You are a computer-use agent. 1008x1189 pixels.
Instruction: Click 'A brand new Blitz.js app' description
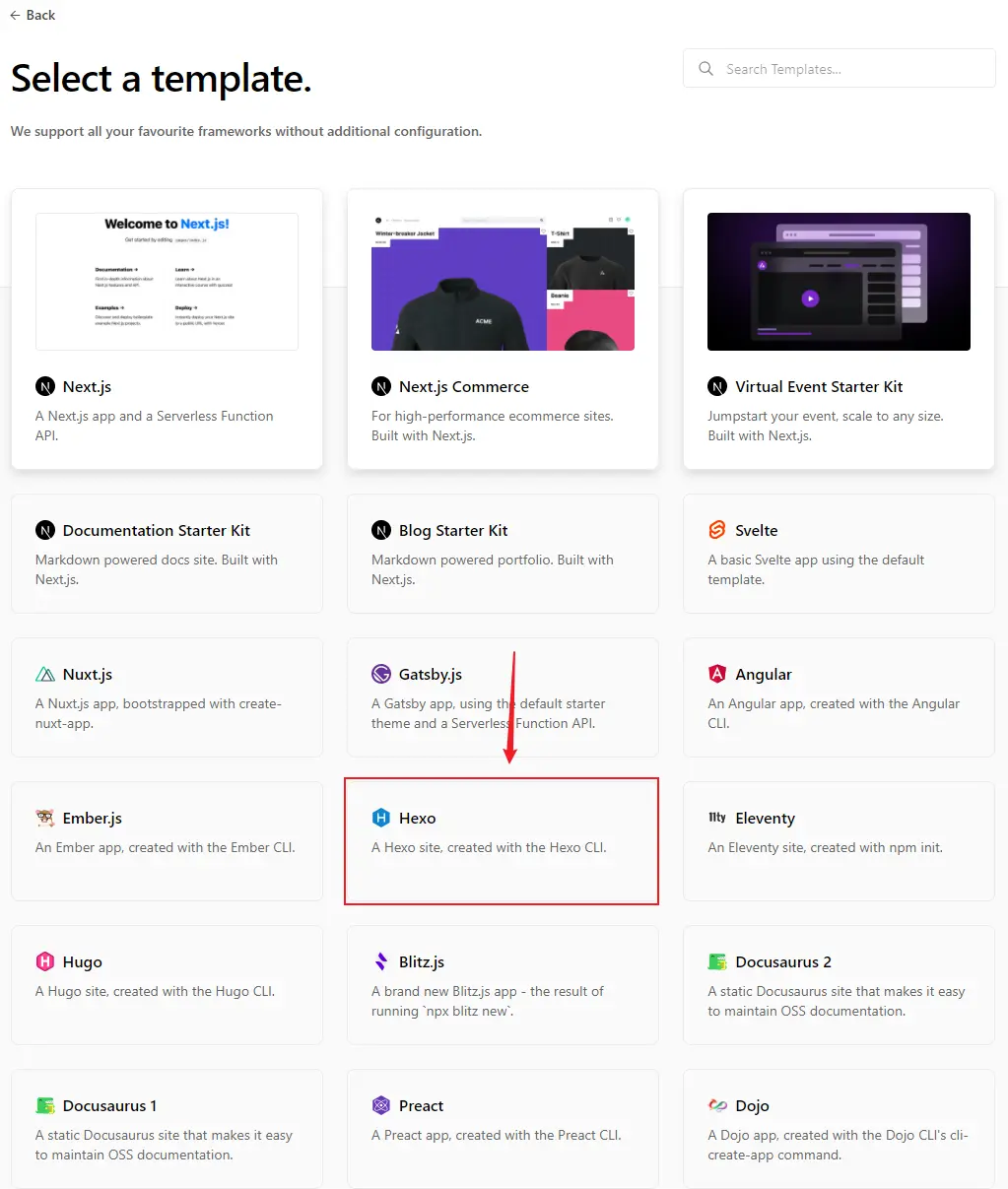click(x=488, y=1001)
